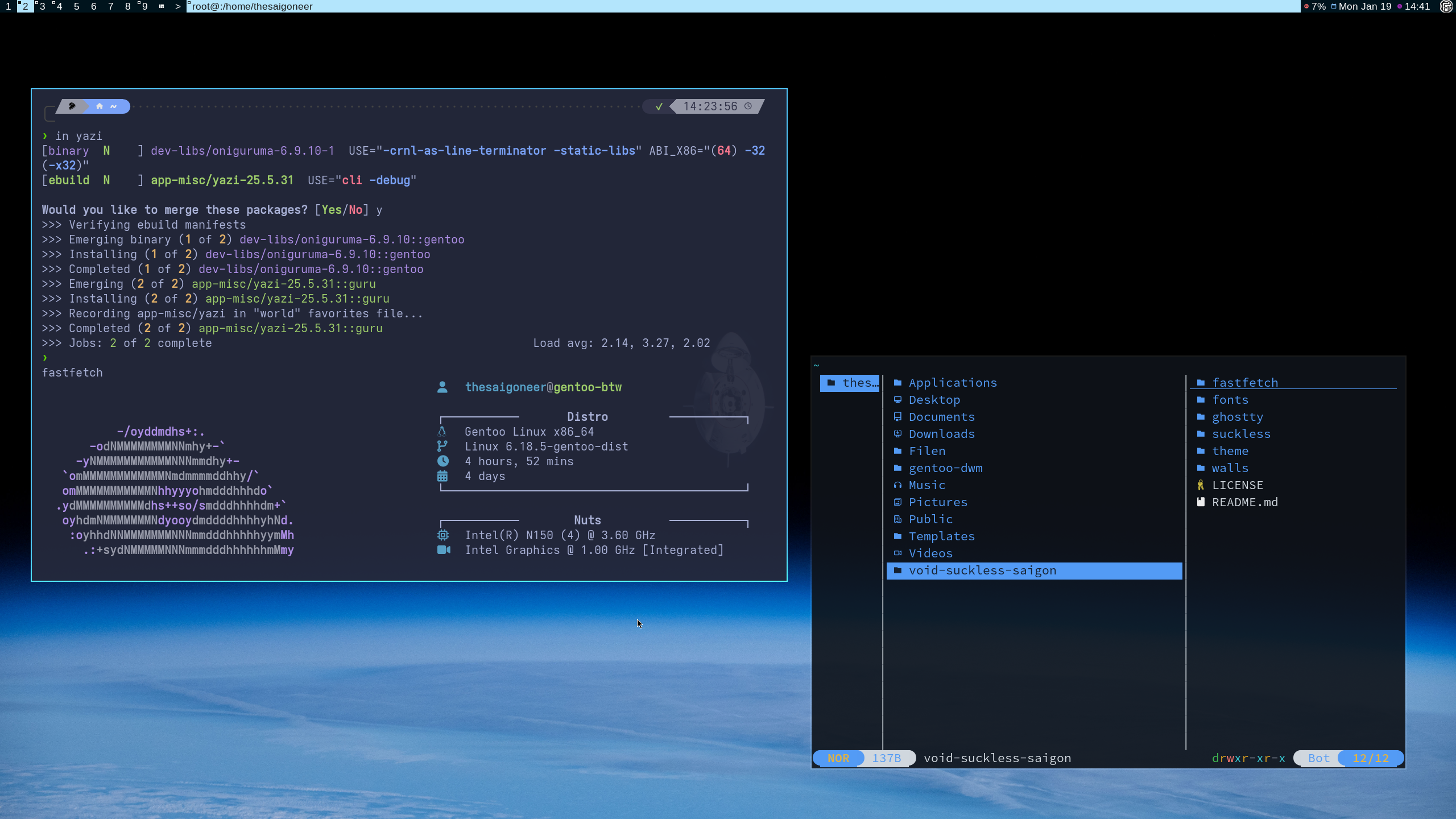Select the void-suckless-saigon folder
The image size is (1456, 819).
click(982, 570)
